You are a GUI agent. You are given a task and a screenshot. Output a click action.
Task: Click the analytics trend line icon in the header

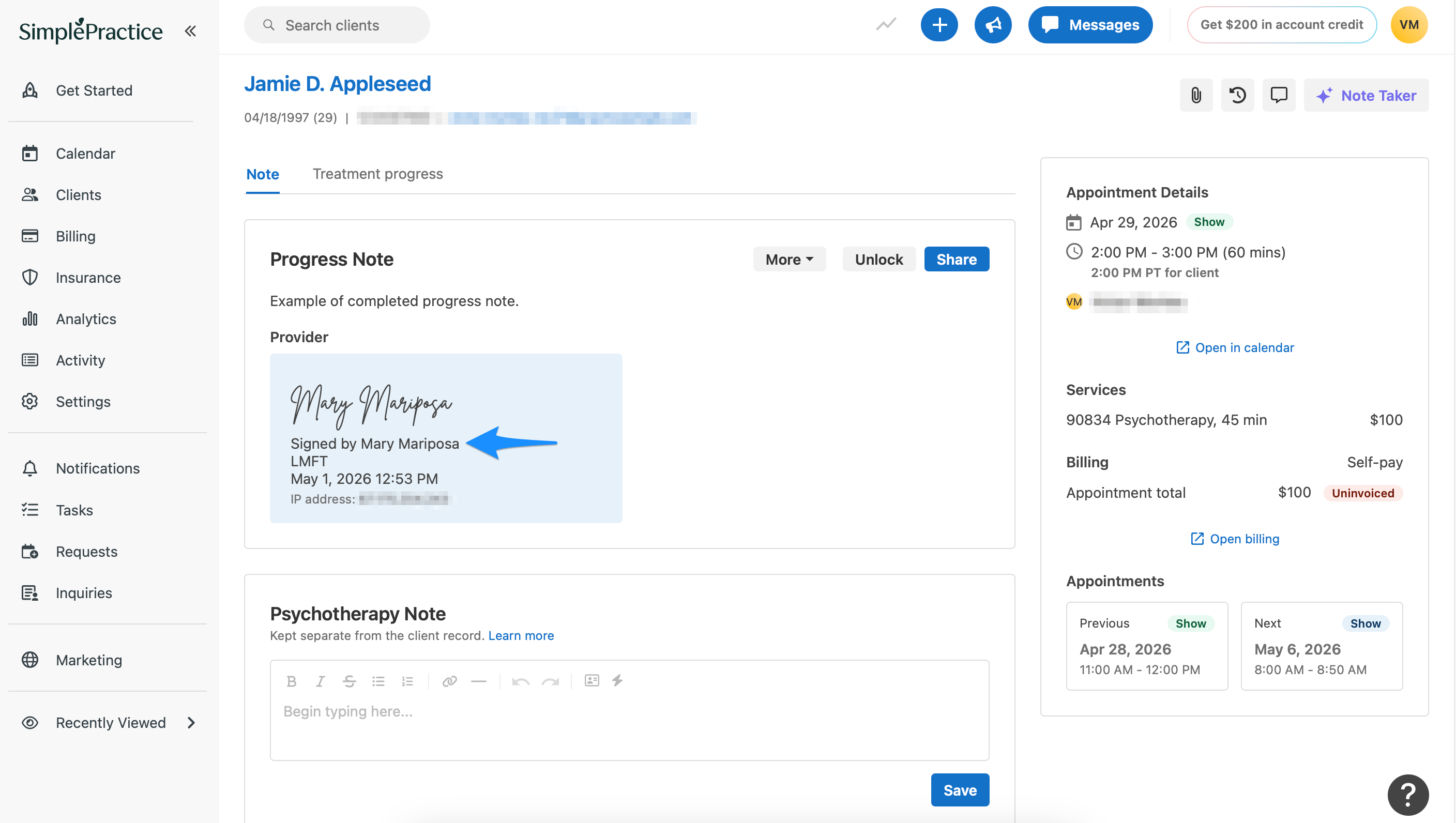[886, 24]
